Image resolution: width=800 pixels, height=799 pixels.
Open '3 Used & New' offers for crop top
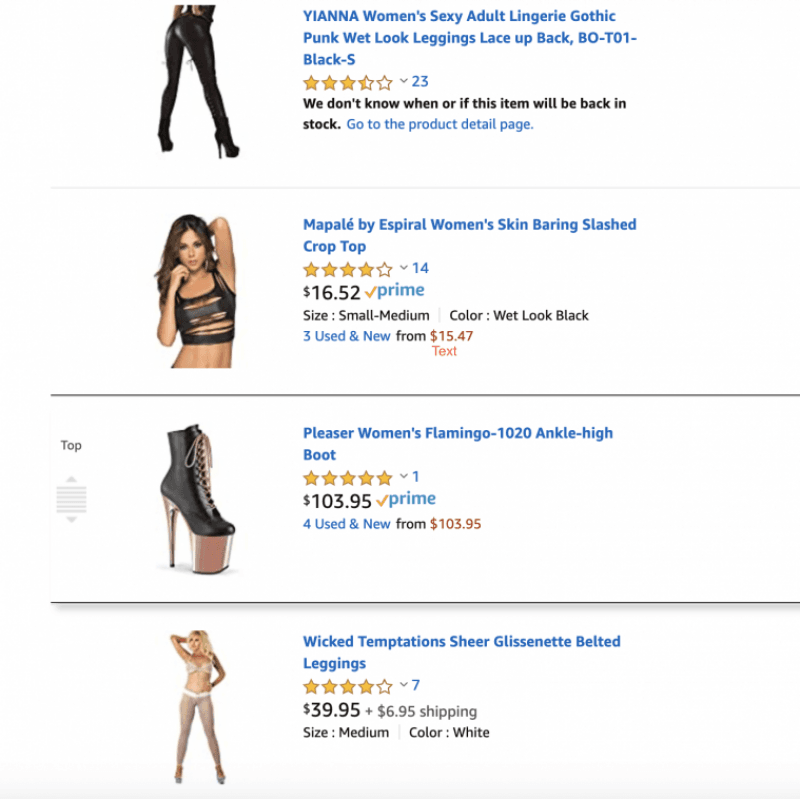point(346,336)
